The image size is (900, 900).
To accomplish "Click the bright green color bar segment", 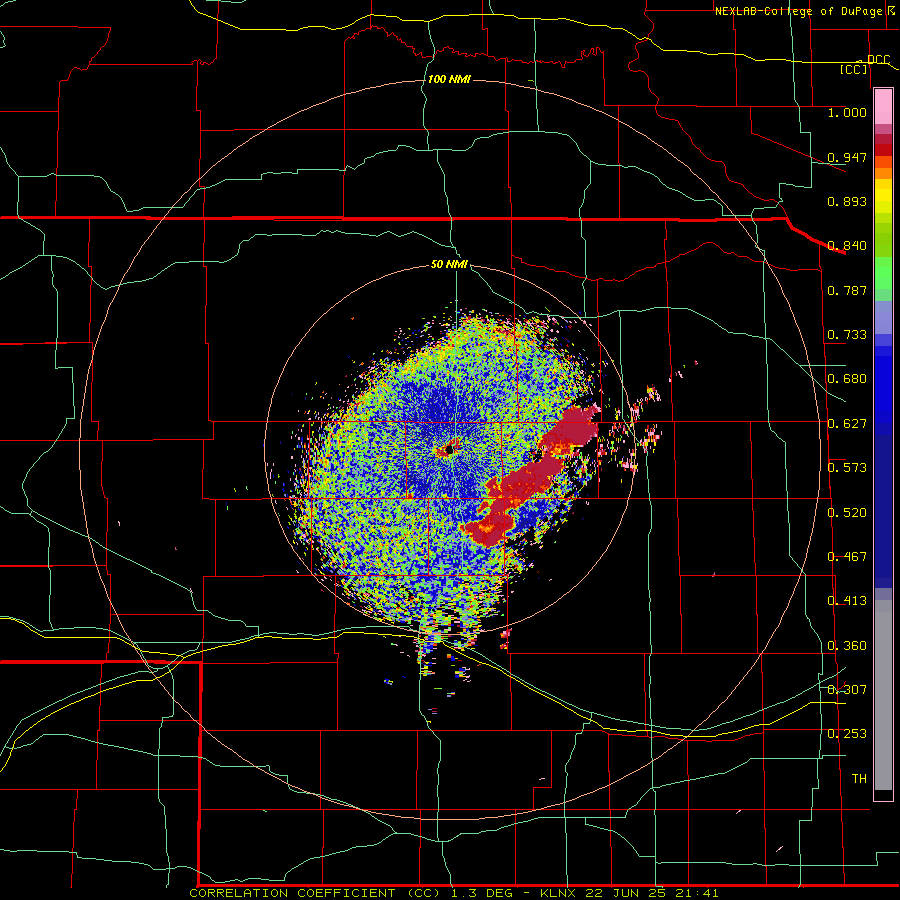I will point(883,274).
